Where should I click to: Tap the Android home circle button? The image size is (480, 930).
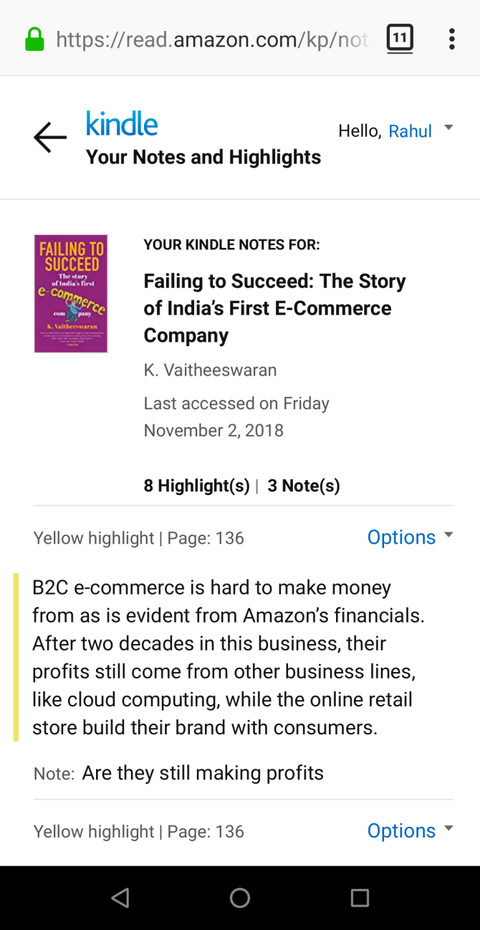pos(240,898)
